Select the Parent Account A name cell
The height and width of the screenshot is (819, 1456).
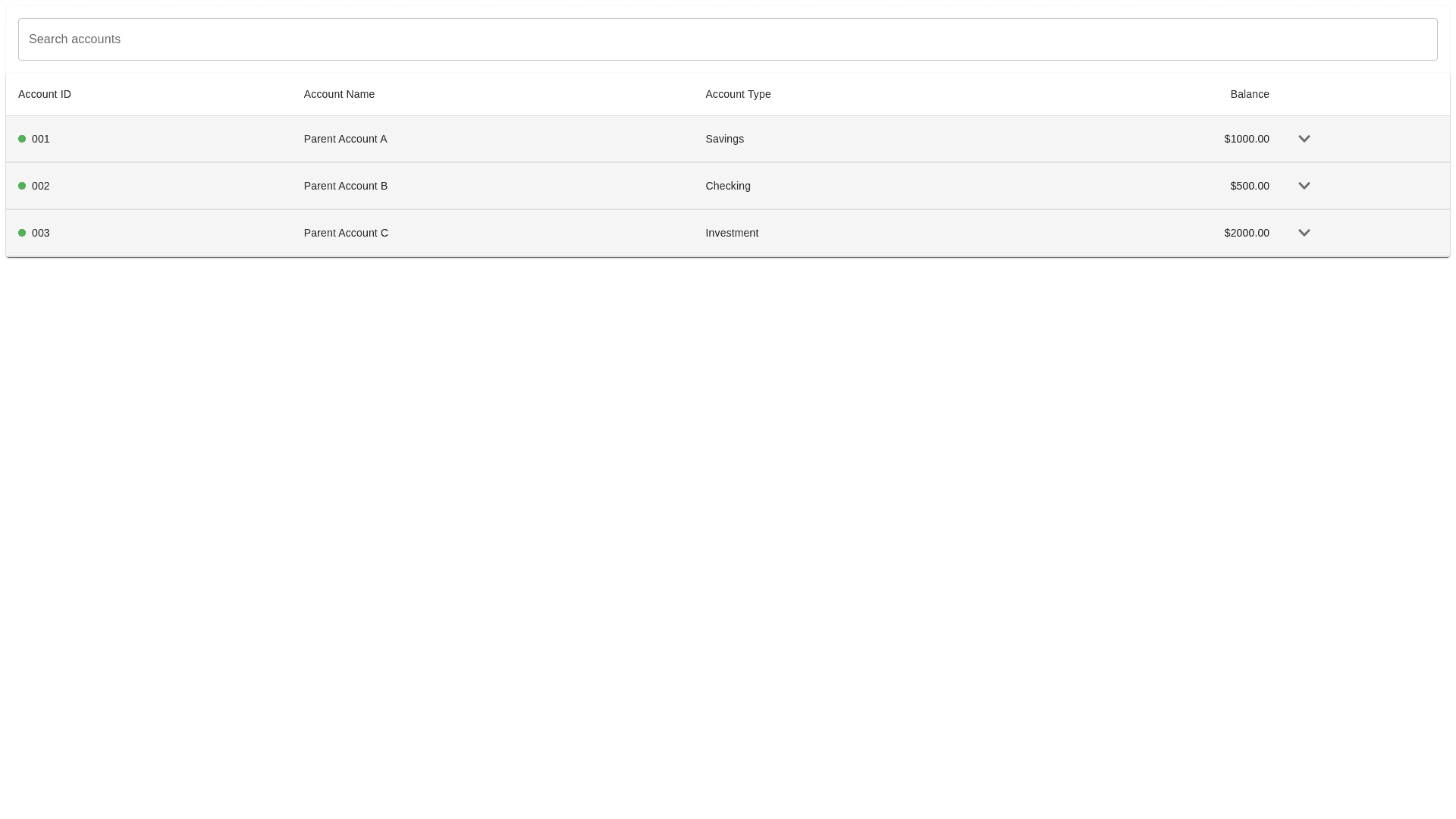345,139
